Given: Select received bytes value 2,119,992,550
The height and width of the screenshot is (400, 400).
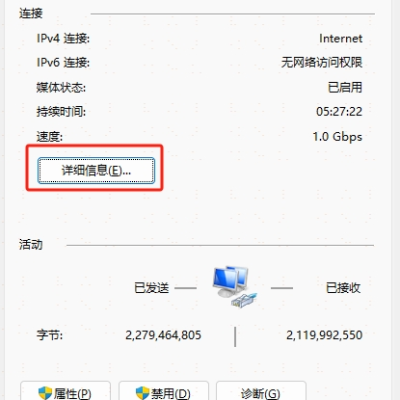Looking at the screenshot, I should (324, 335).
